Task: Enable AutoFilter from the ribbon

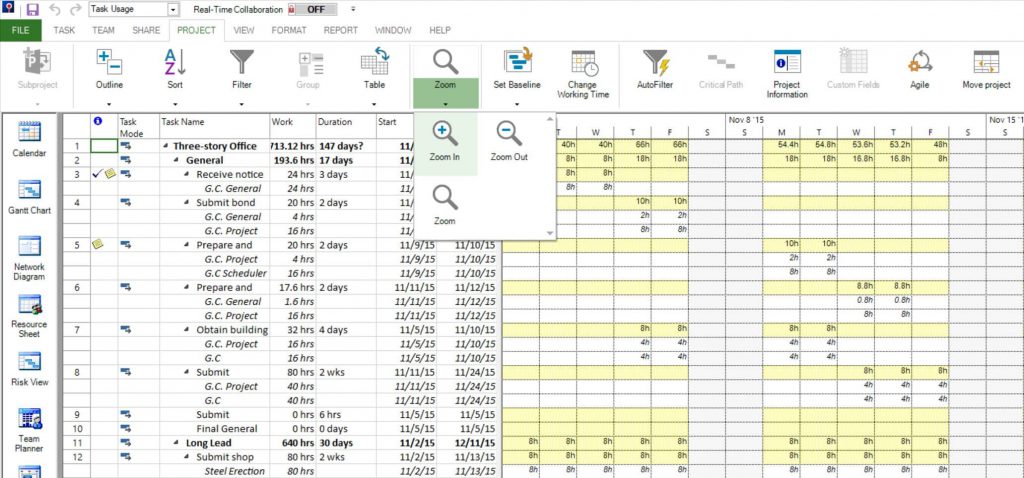Action: tap(655, 71)
